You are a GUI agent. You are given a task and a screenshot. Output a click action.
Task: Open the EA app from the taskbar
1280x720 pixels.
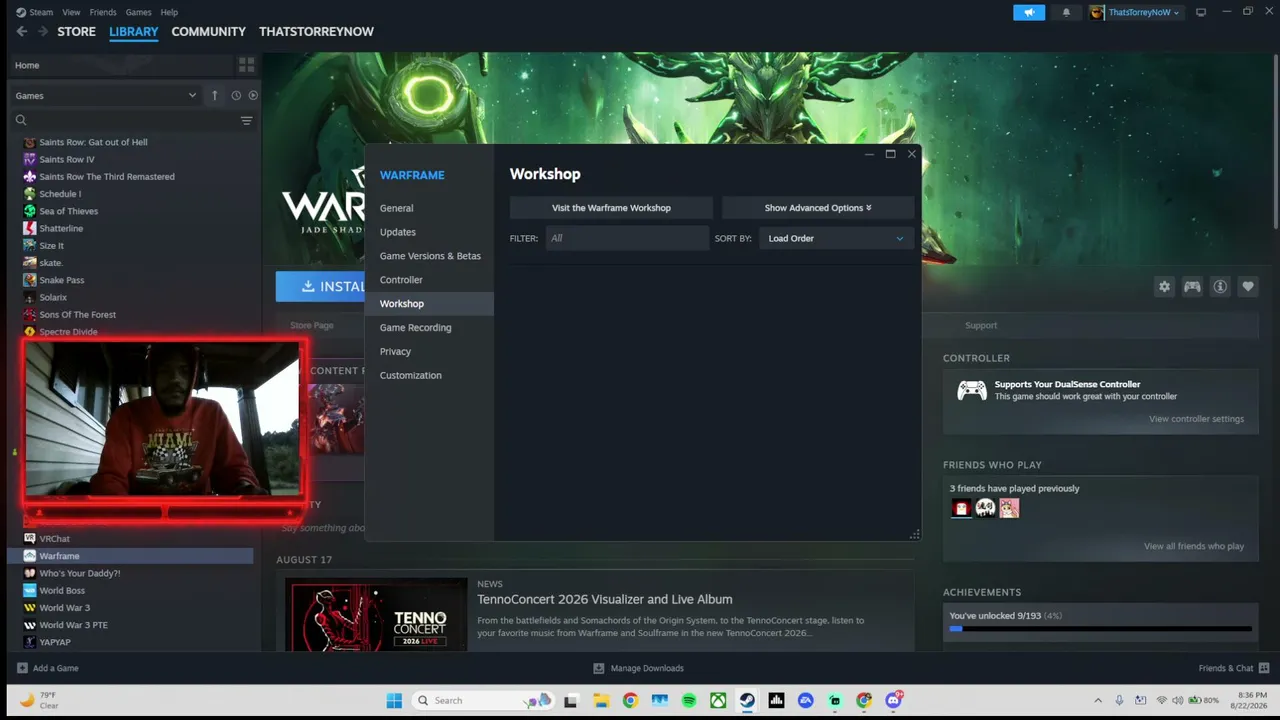[x=806, y=700]
